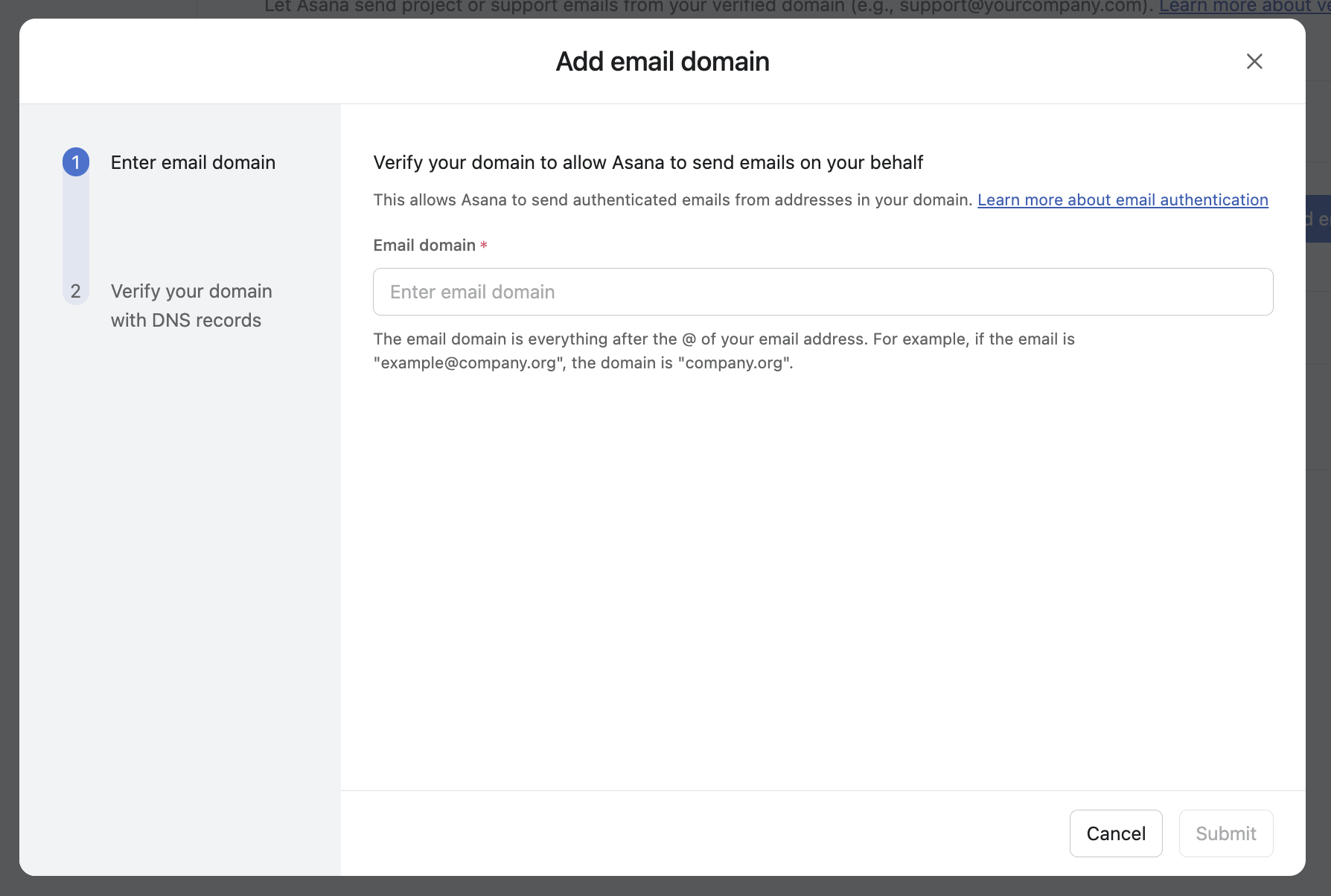Open the Learn more link in background page
The image size is (1331, 896).
coord(1244,7)
